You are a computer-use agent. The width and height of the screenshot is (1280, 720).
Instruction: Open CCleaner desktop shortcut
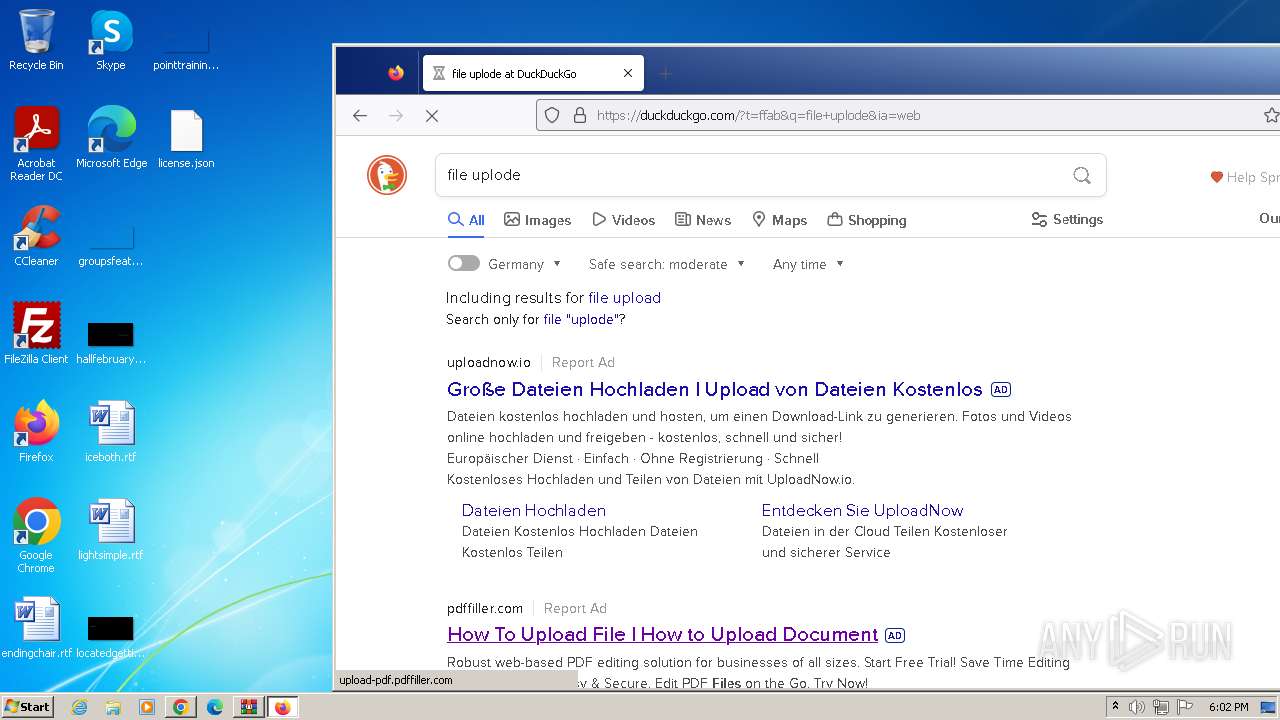(x=36, y=236)
